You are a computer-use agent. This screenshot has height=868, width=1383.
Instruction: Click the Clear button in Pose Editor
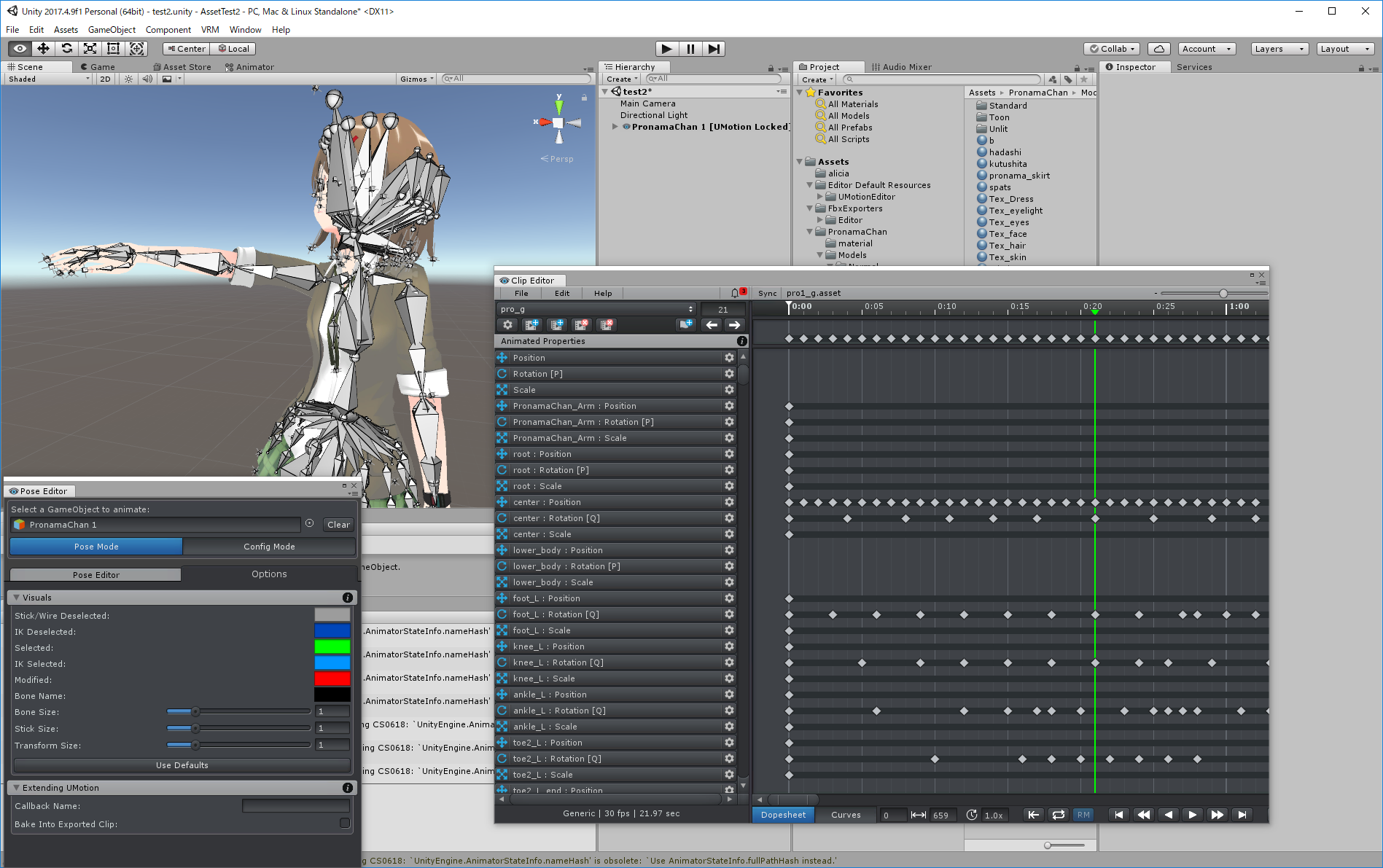[x=338, y=525]
